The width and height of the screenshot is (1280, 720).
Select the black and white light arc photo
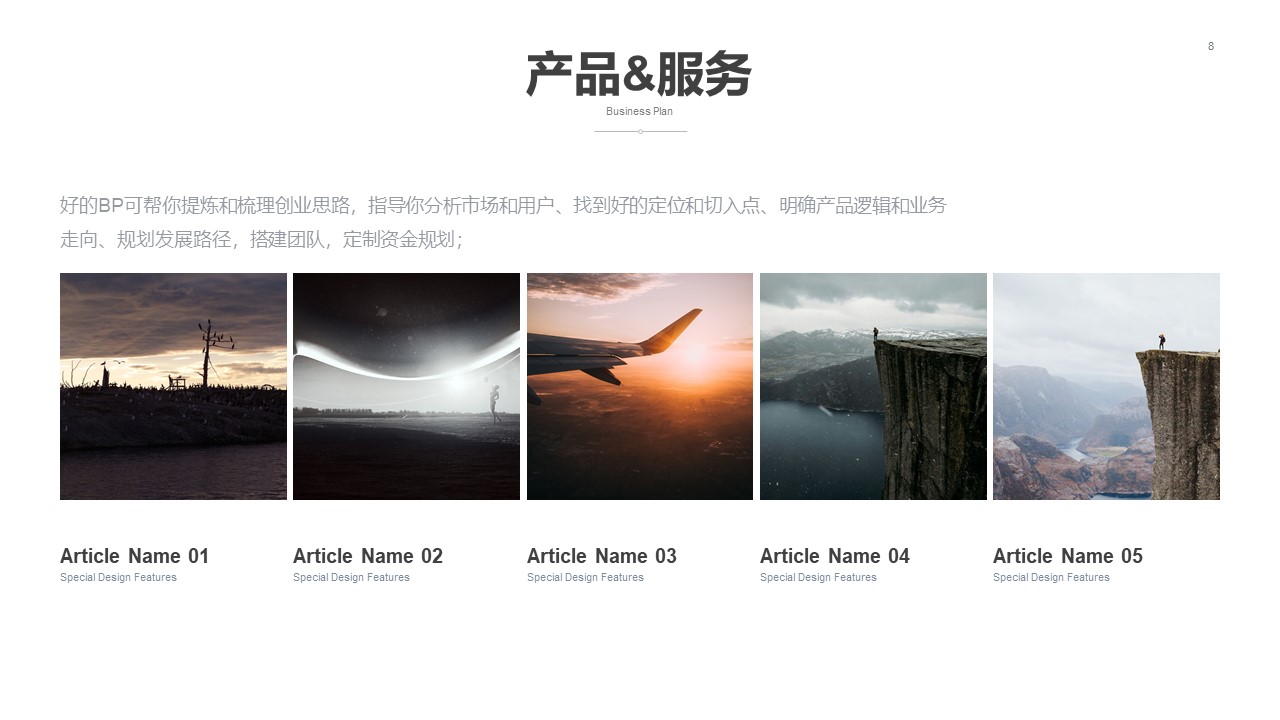coord(406,386)
